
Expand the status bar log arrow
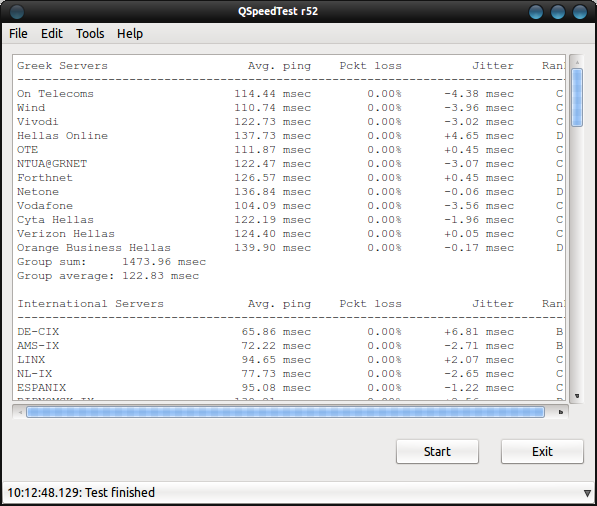(x=587, y=493)
